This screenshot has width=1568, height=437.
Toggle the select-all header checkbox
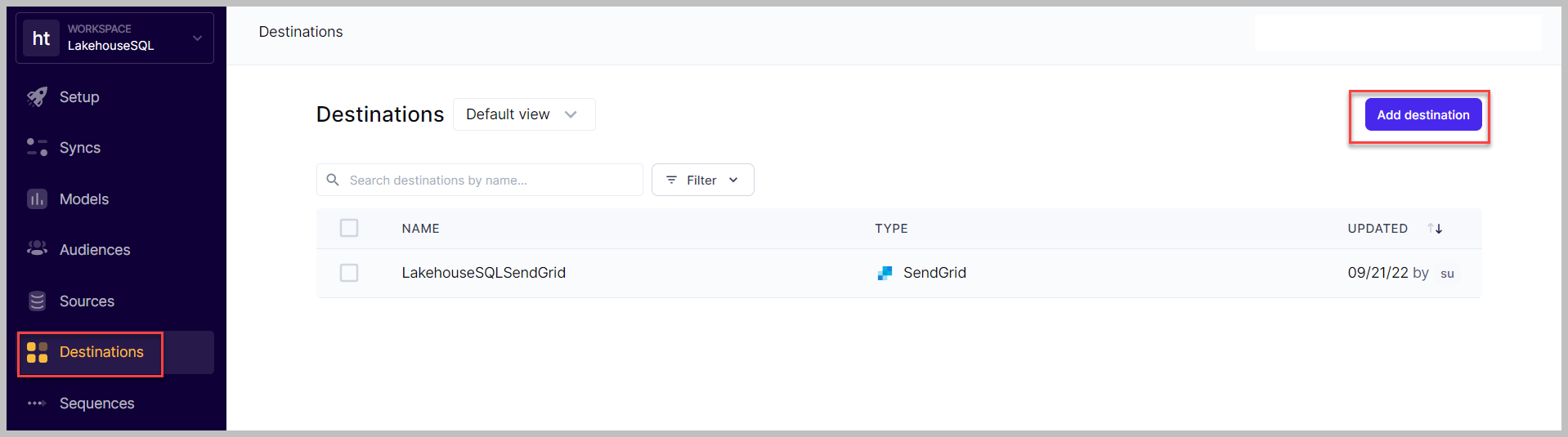pyautogui.click(x=349, y=228)
